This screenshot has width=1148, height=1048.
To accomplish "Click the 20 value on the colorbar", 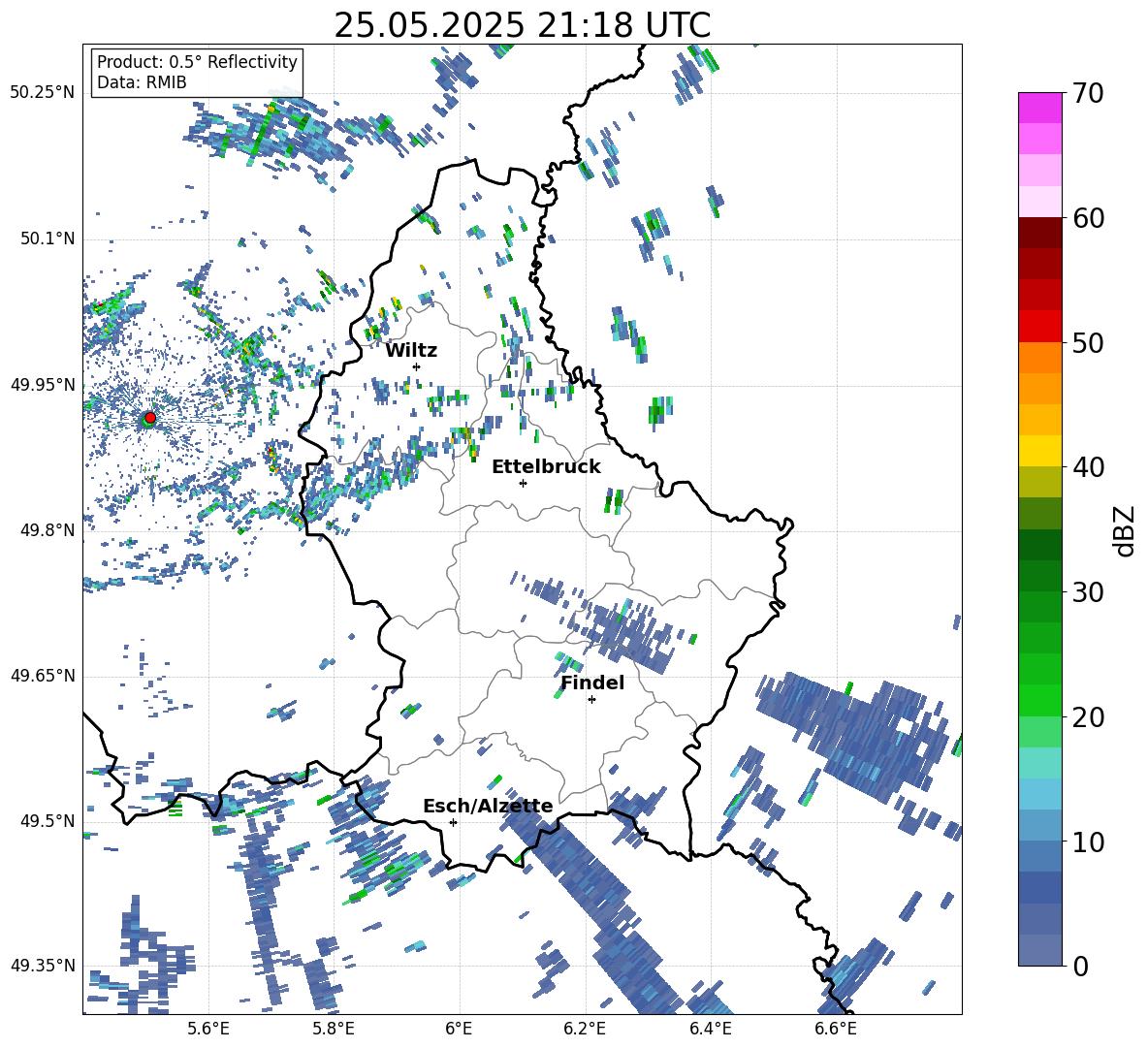I will click(x=1087, y=717).
